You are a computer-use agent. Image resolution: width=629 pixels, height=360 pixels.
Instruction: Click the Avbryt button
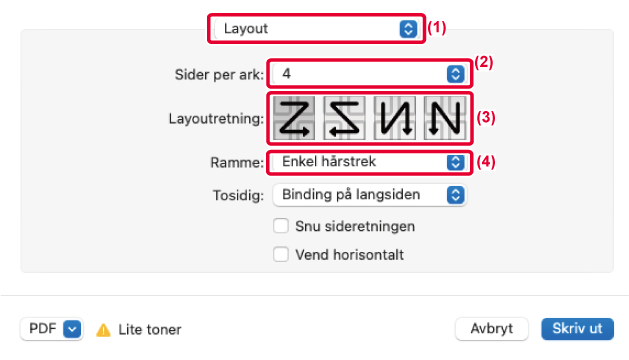tap(491, 329)
